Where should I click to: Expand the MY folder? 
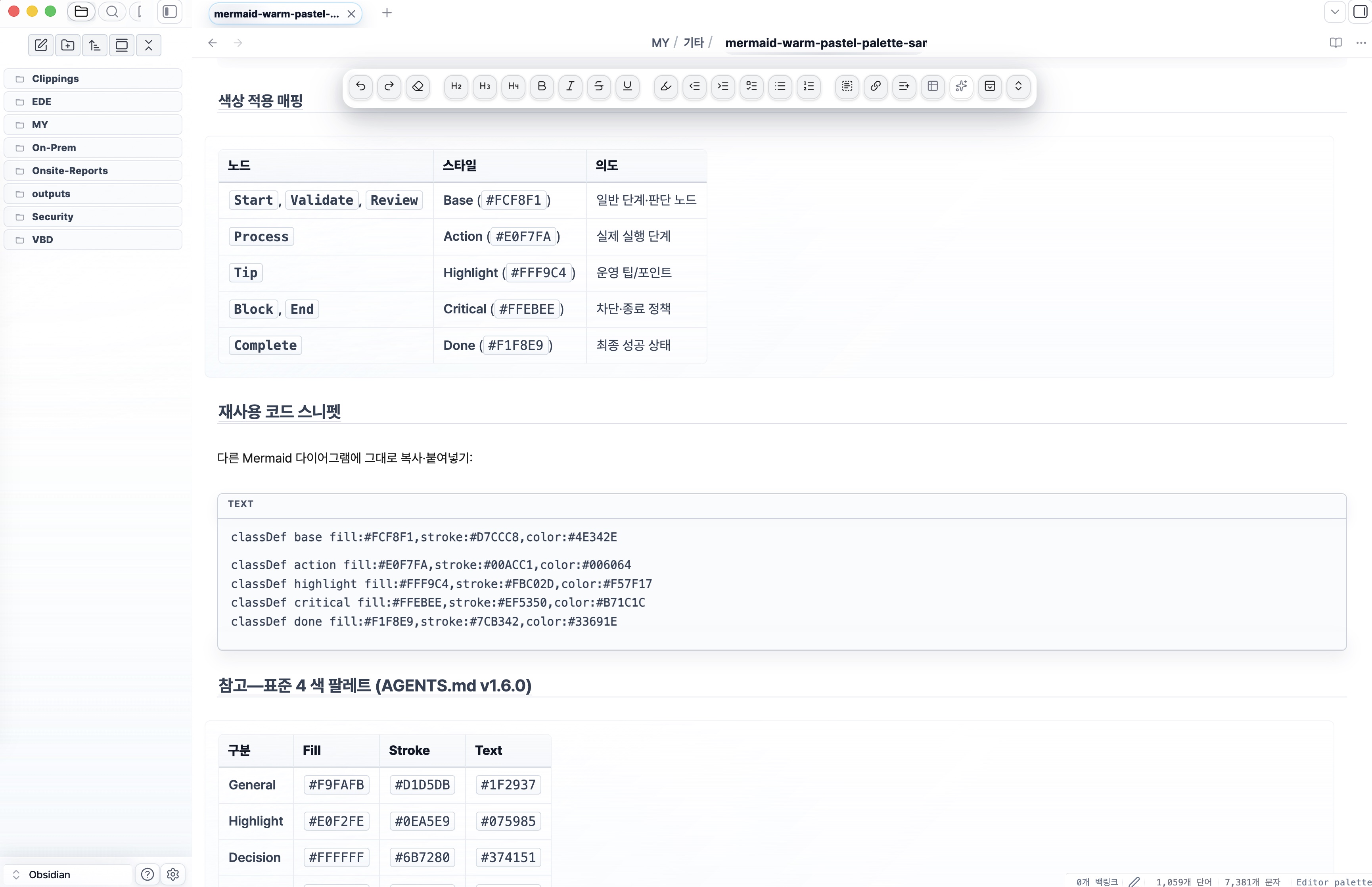tap(93, 125)
